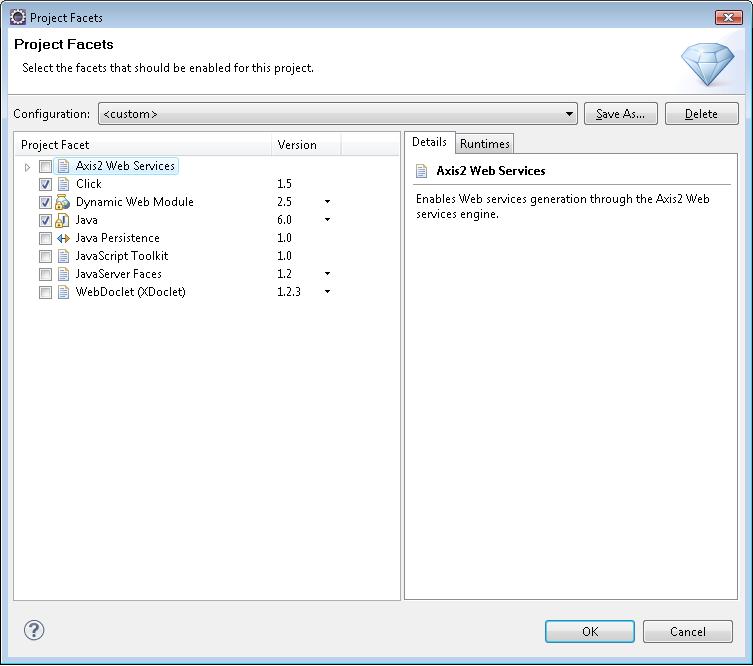Click the Delete configuration button
Screen dimensions: 753x666
[701, 114]
